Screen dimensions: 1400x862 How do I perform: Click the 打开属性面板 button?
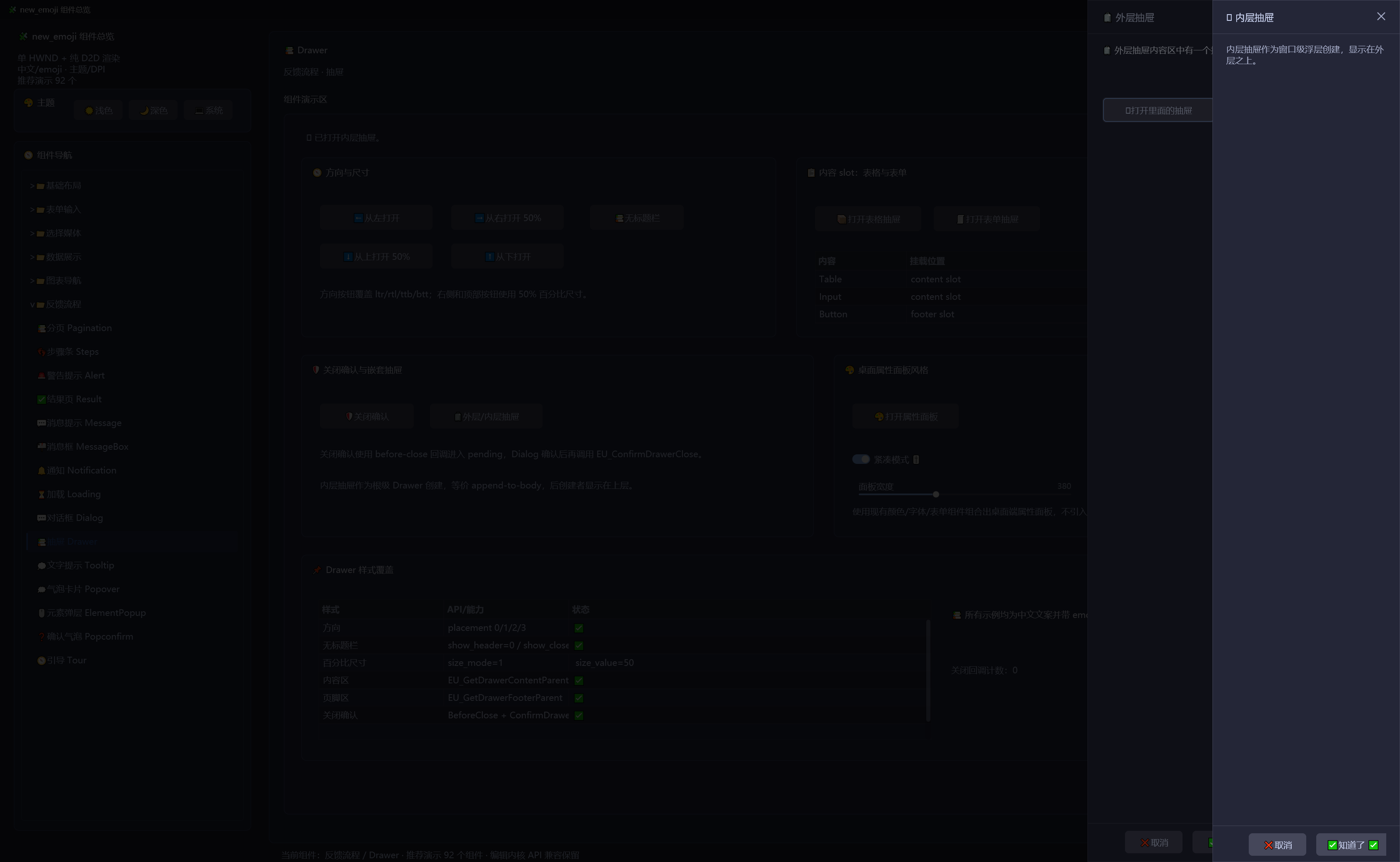pos(905,417)
